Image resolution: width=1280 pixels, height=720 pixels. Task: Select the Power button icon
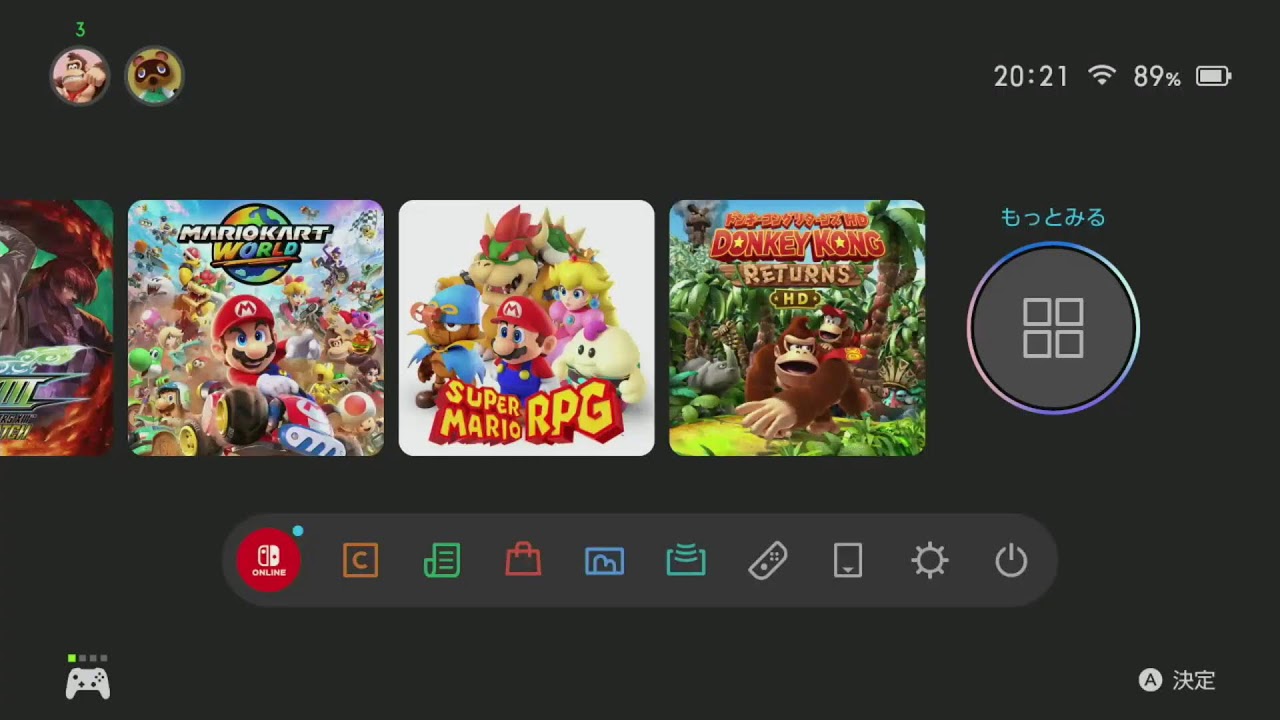[x=1011, y=561]
